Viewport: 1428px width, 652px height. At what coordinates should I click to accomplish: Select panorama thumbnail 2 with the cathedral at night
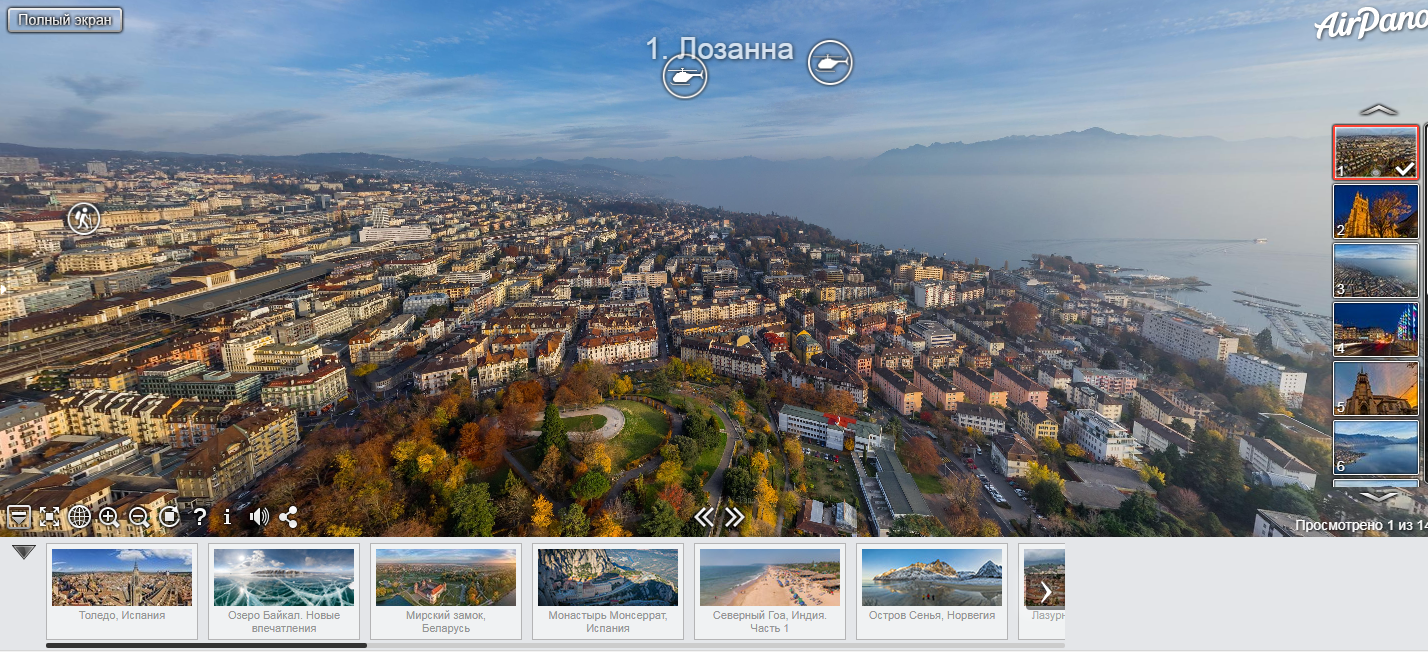coord(1376,211)
